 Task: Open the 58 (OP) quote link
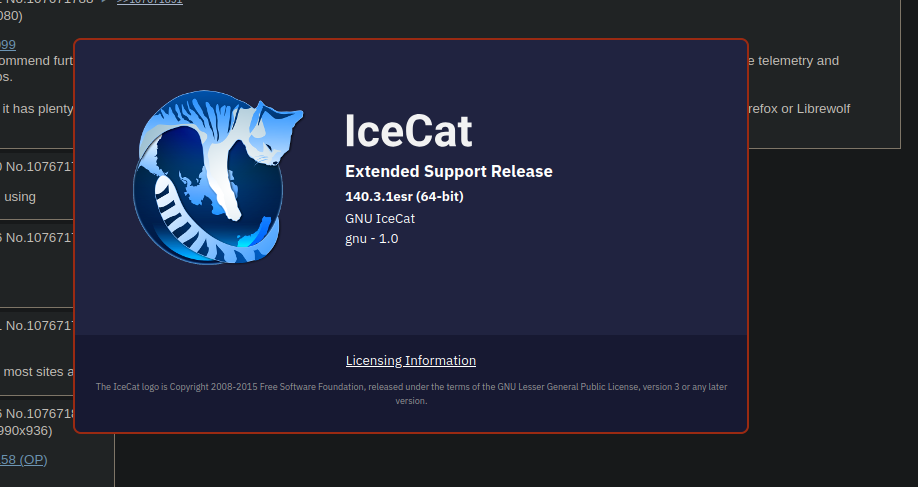coord(23,460)
